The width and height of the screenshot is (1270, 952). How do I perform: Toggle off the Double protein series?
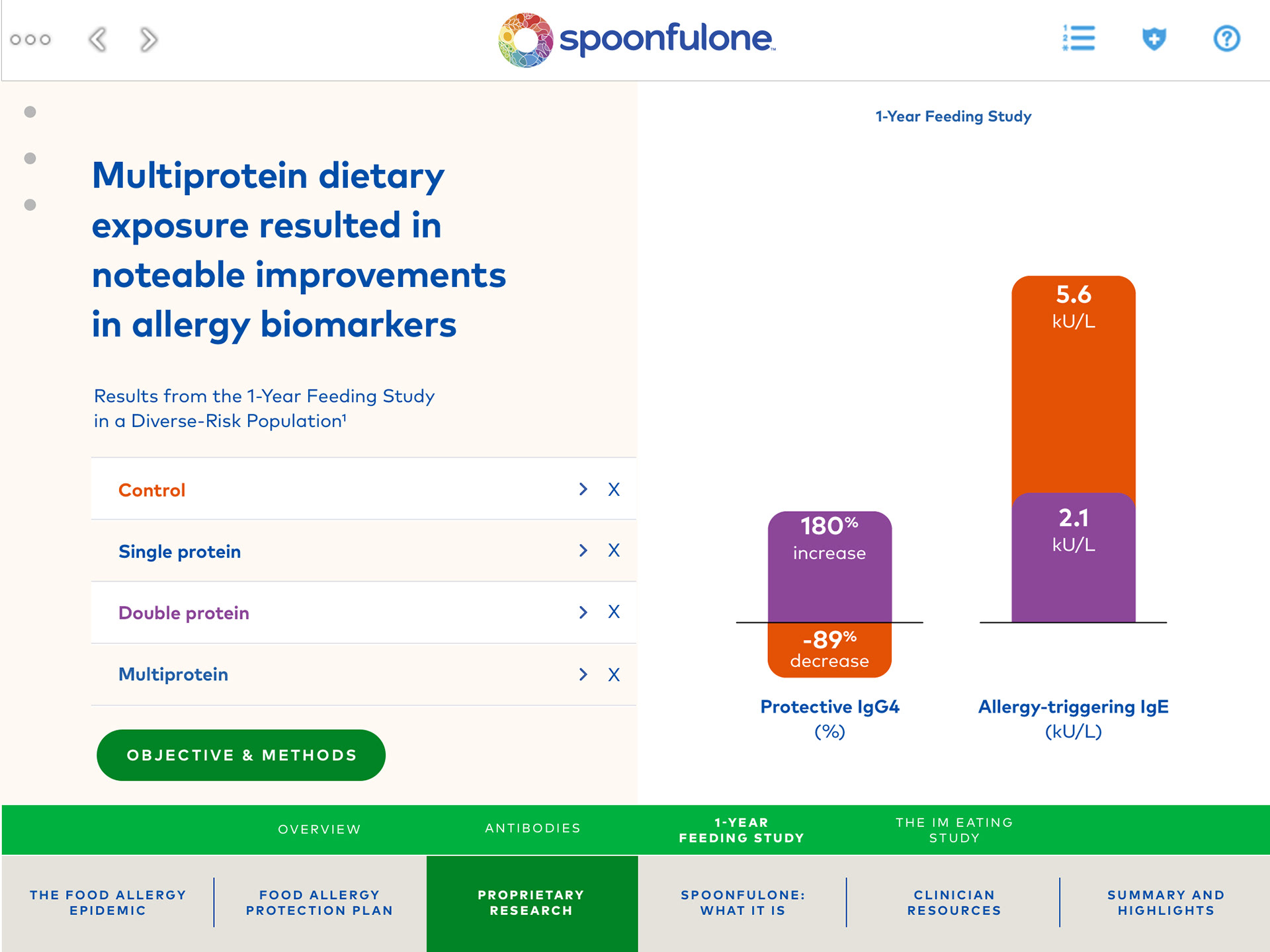pyautogui.click(x=614, y=612)
